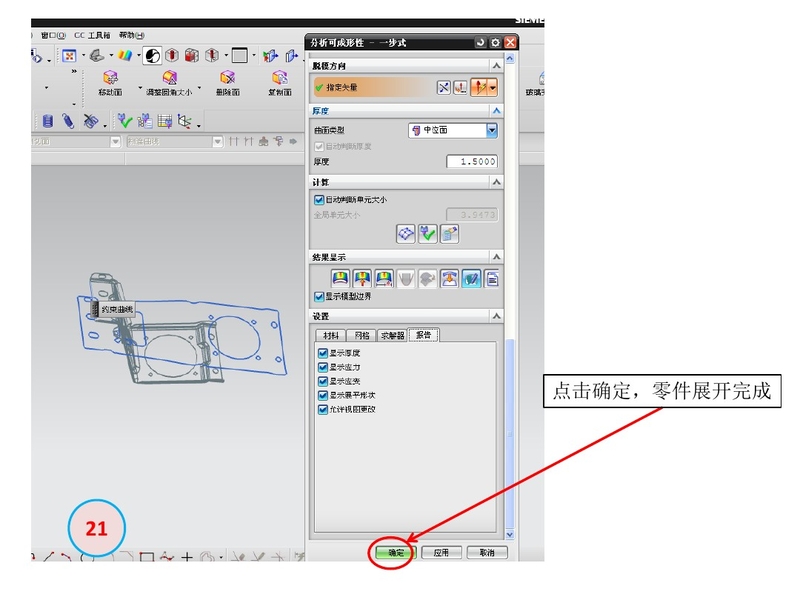Screen dimensions: 800x600
Task: Click the green checkmark validation toolbar icon
Action: [x=124, y=121]
